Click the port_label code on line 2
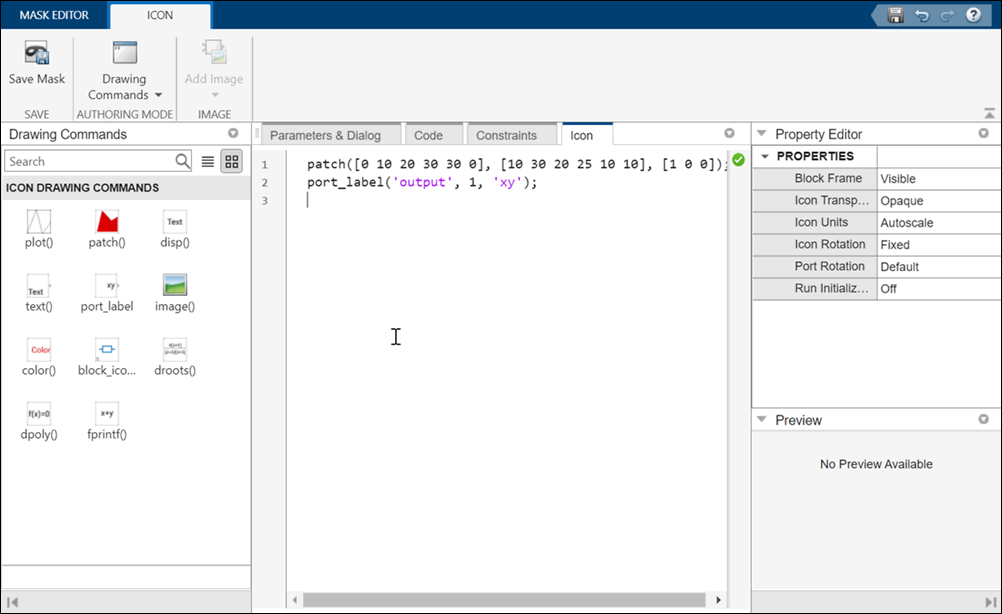 coord(422,182)
